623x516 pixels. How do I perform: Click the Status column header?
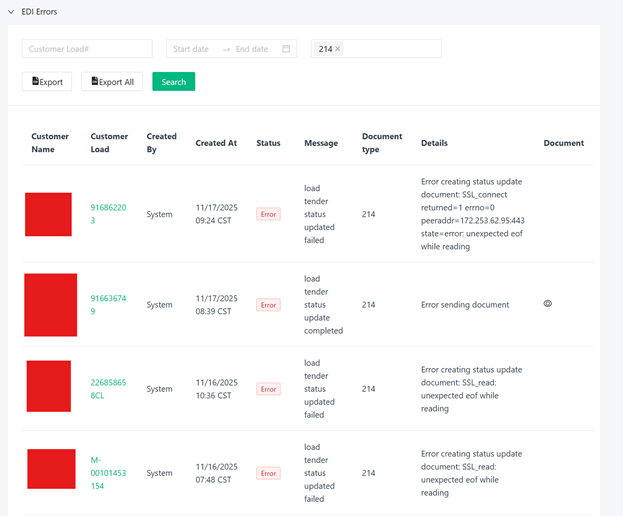(268, 143)
